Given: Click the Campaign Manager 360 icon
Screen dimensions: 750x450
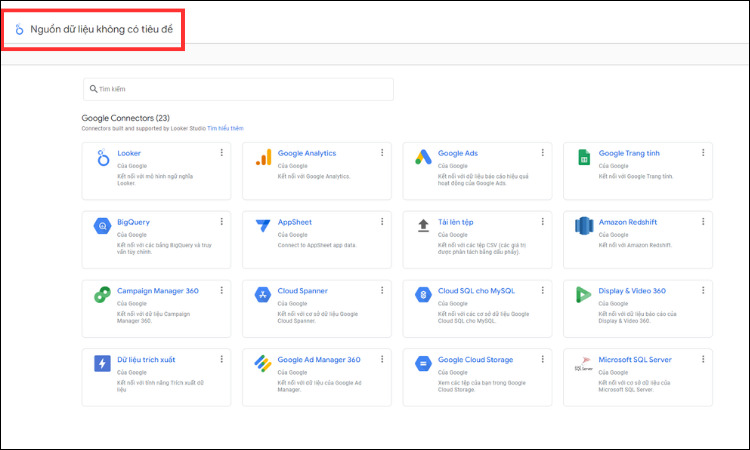Looking at the screenshot, I should pos(102,295).
